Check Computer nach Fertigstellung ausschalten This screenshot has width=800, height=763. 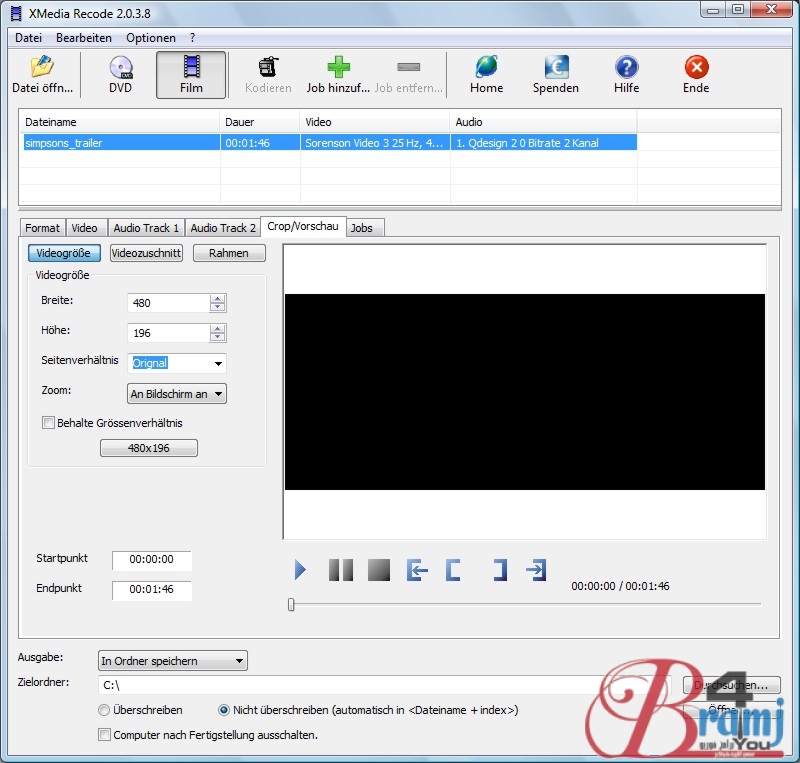pos(104,734)
